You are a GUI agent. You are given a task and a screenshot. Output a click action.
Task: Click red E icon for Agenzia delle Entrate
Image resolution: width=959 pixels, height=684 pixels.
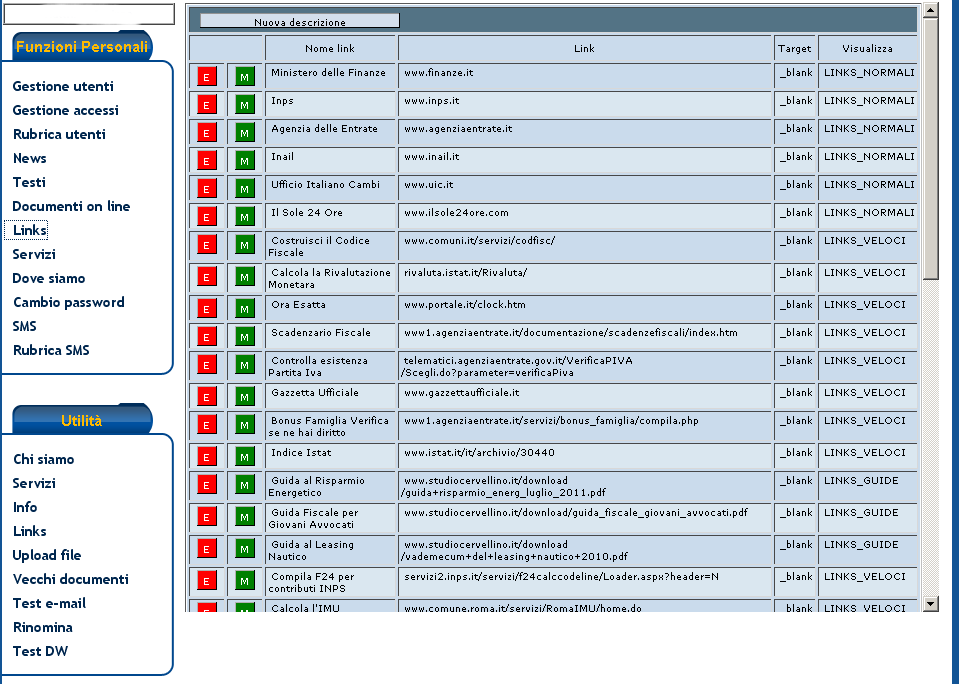(207, 133)
